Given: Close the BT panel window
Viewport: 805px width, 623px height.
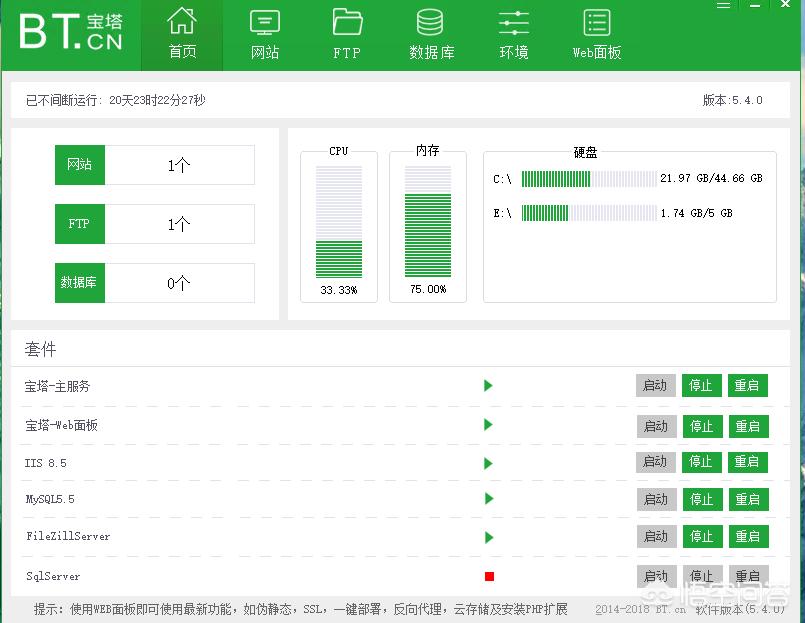Looking at the screenshot, I should tap(785, 5).
